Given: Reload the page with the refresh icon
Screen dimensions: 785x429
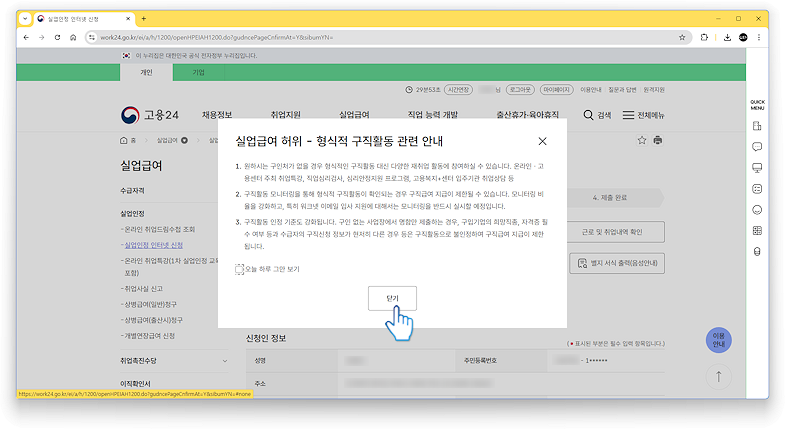Looking at the screenshot, I should click(x=57, y=37).
